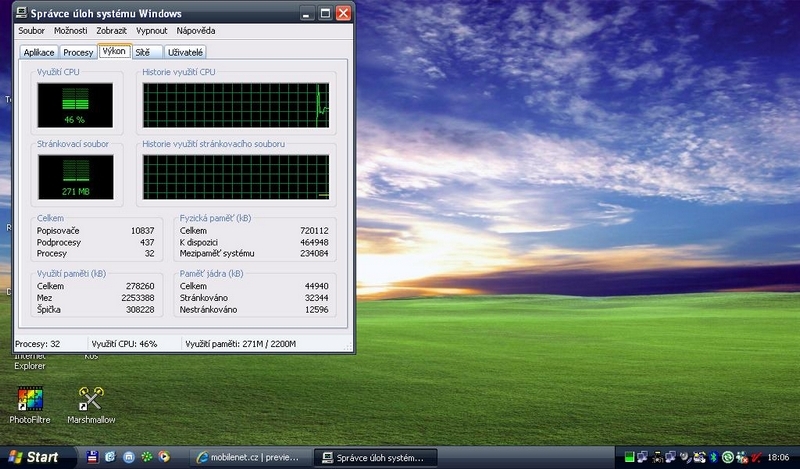Switch to the Procesy tab
Screen dimensions: 800x469
(78, 52)
